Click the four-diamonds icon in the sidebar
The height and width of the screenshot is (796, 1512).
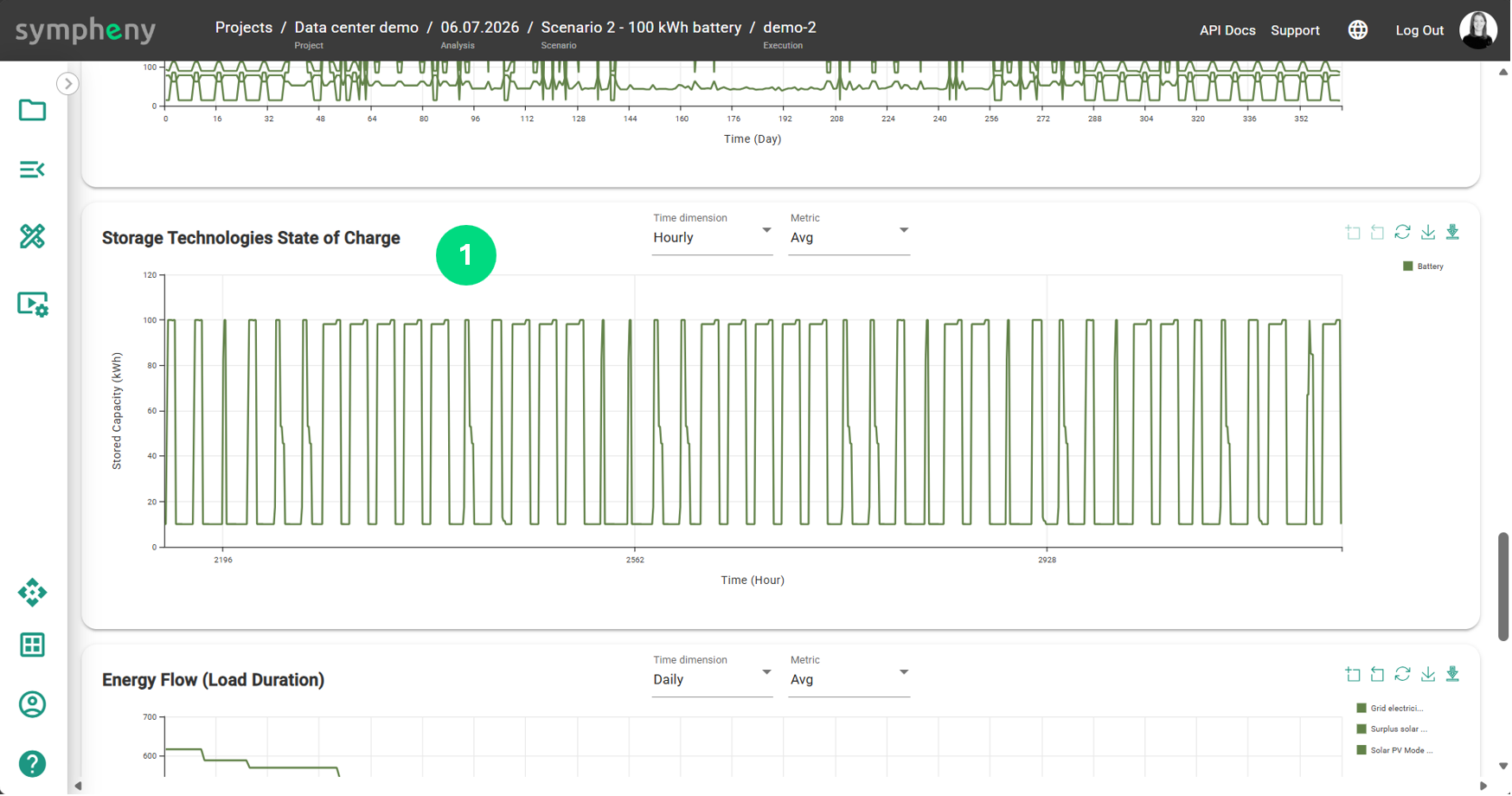coord(32,593)
